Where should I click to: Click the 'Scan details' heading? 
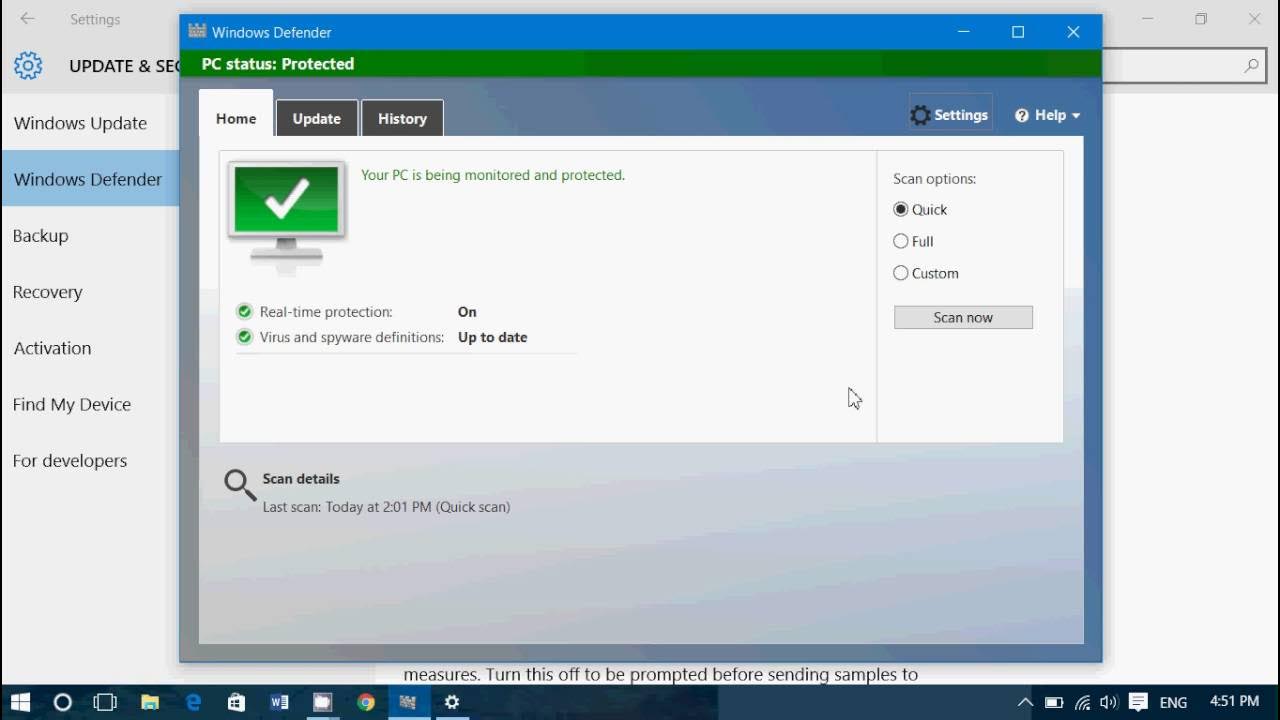click(301, 479)
